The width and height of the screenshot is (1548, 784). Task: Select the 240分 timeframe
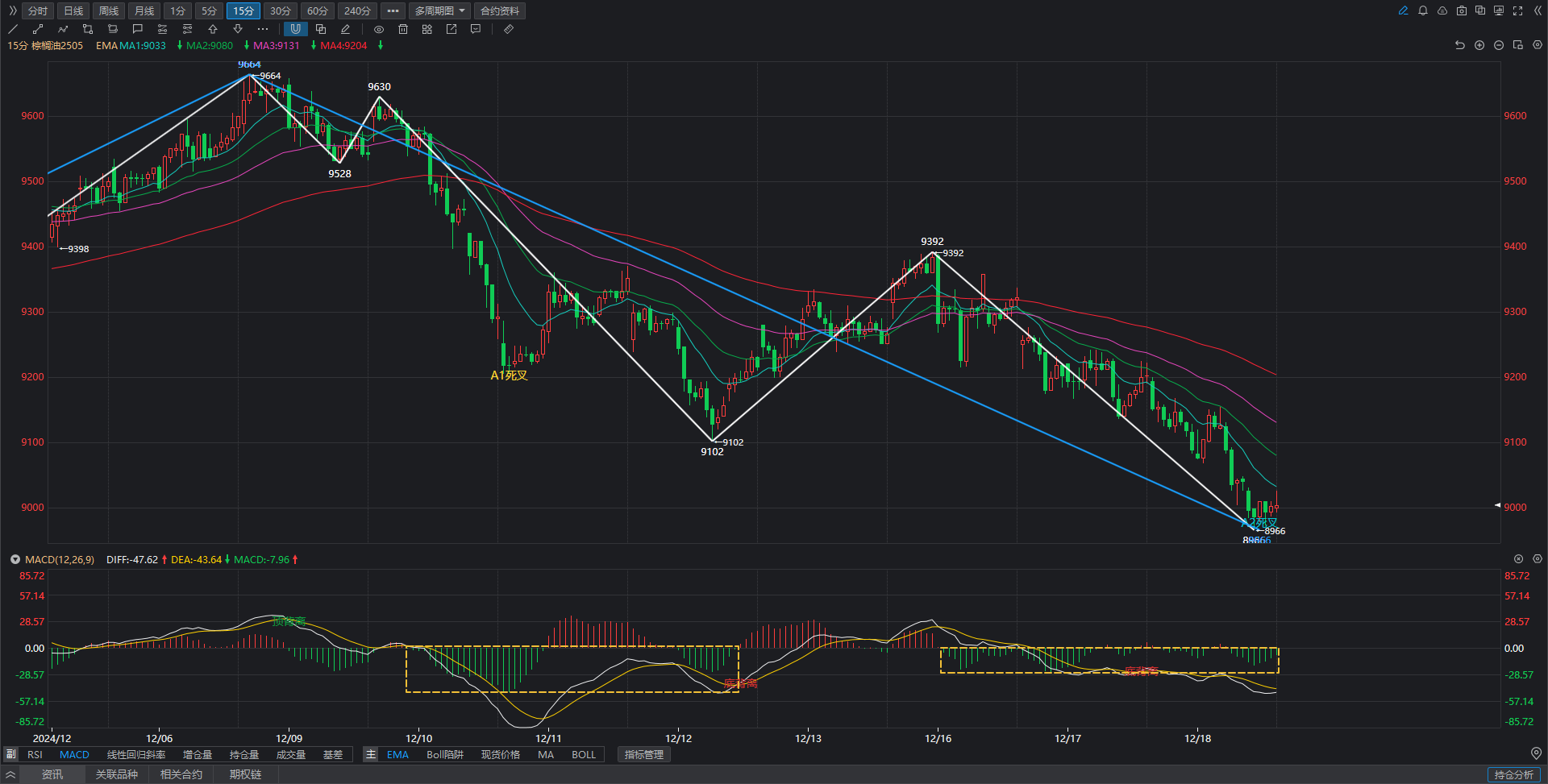pos(357,10)
